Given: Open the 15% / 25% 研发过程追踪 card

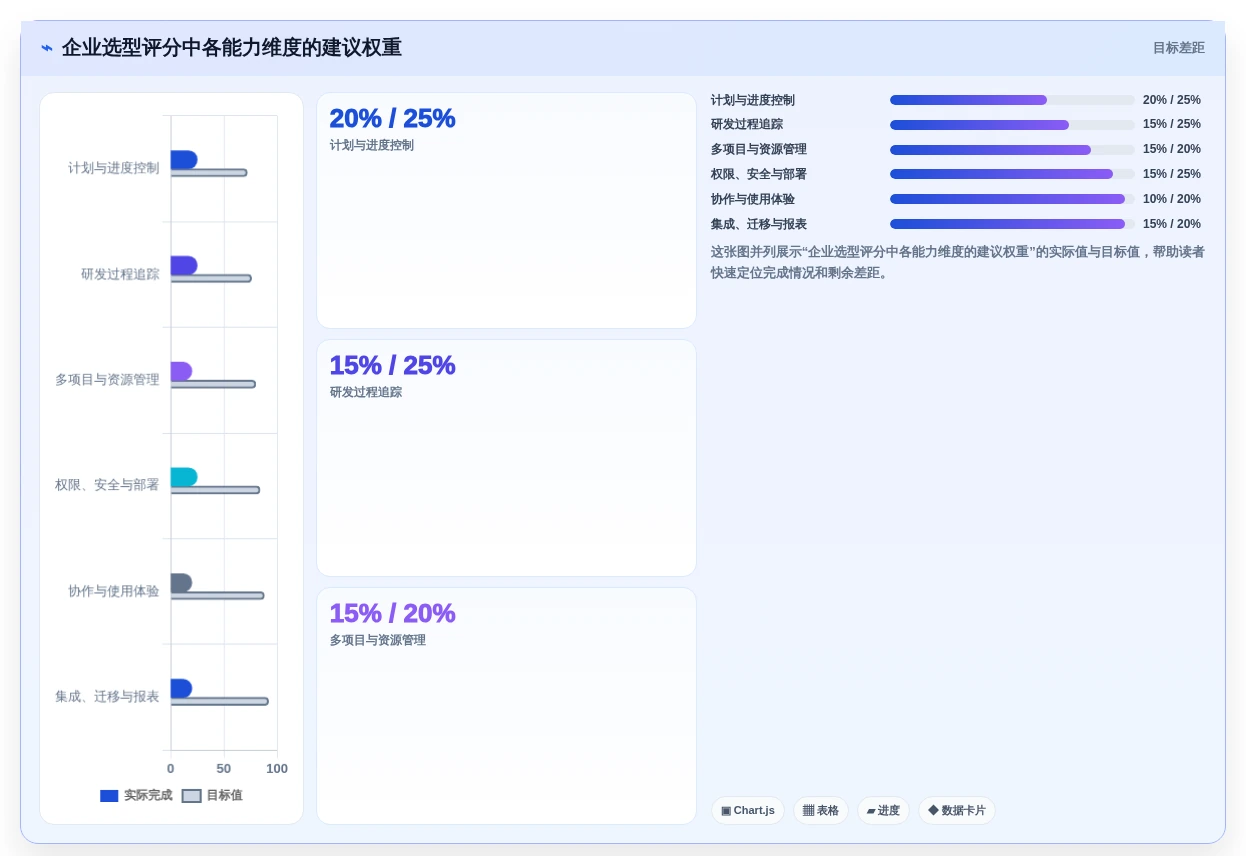Looking at the screenshot, I should (x=506, y=458).
